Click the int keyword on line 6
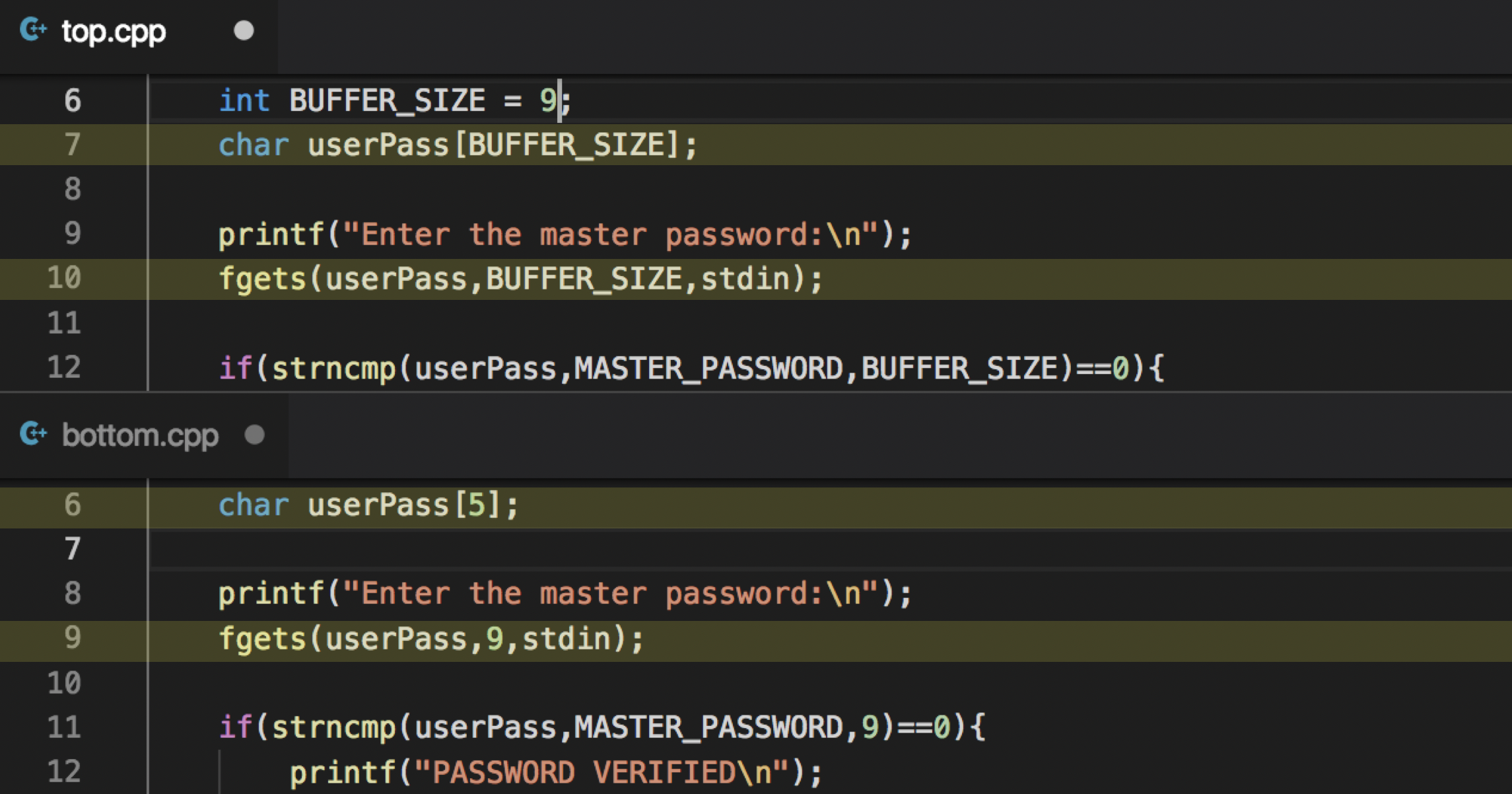The width and height of the screenshot is (1512, 794). click(244, 100)
